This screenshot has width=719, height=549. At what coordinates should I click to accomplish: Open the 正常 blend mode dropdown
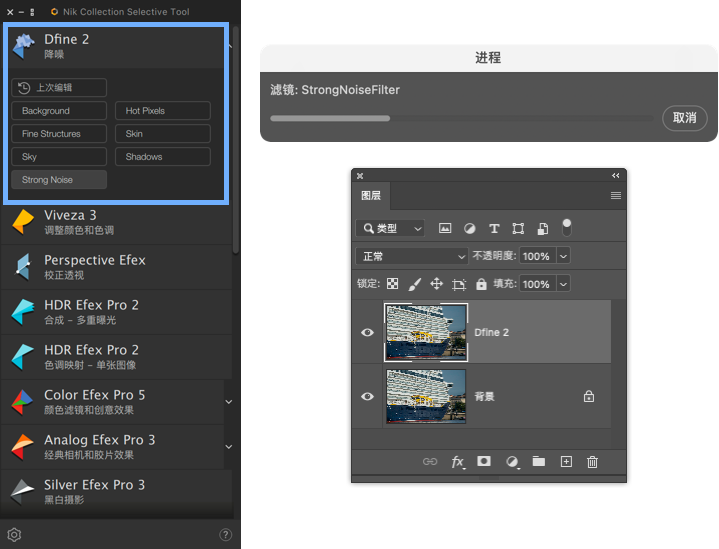click(x=411, y=256)
